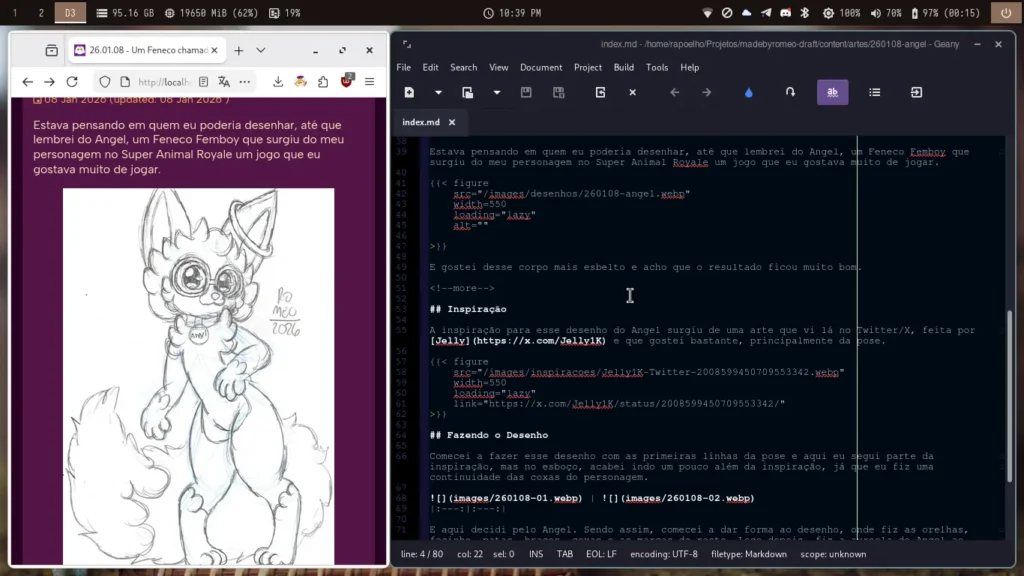Click the power button in top bar

pos(1005,13)
